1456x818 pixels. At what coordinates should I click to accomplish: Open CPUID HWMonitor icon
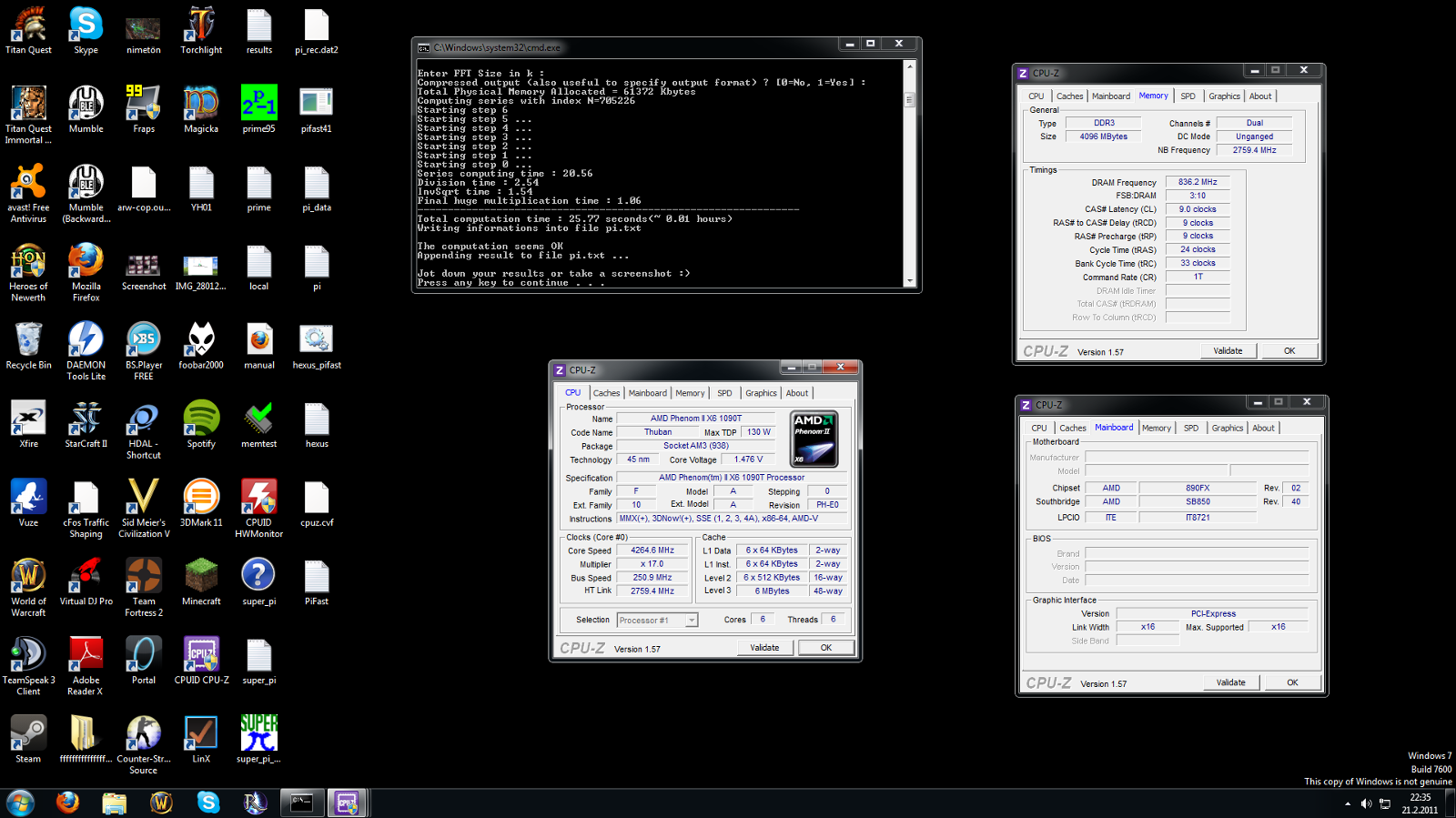point(259,509)
